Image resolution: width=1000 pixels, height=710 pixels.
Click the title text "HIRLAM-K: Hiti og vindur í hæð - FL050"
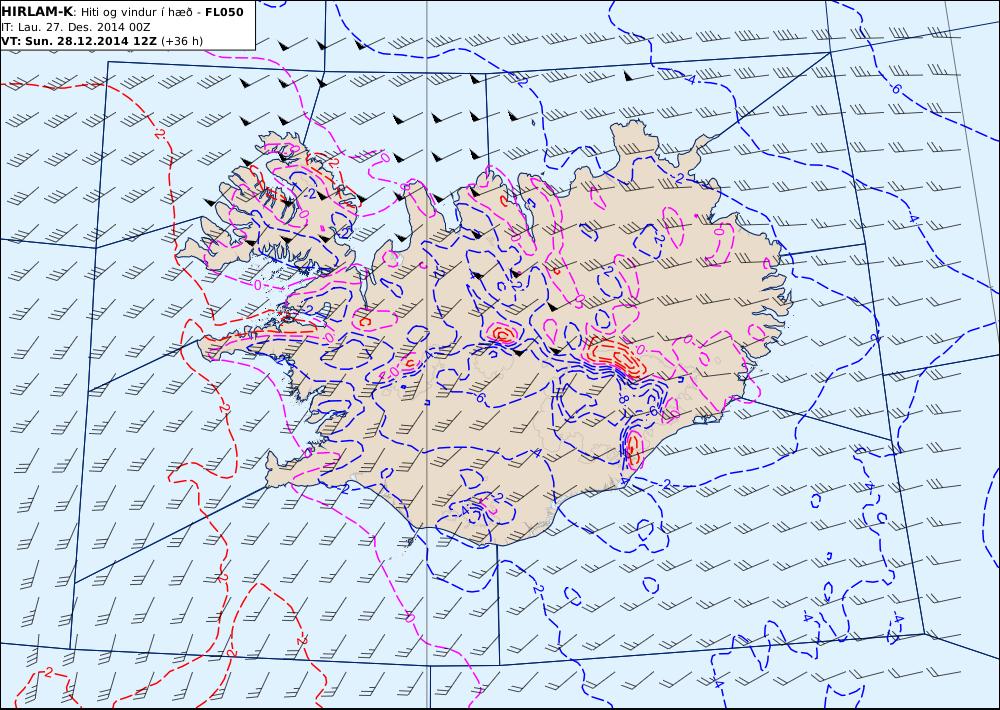click(x=122, y=12)
